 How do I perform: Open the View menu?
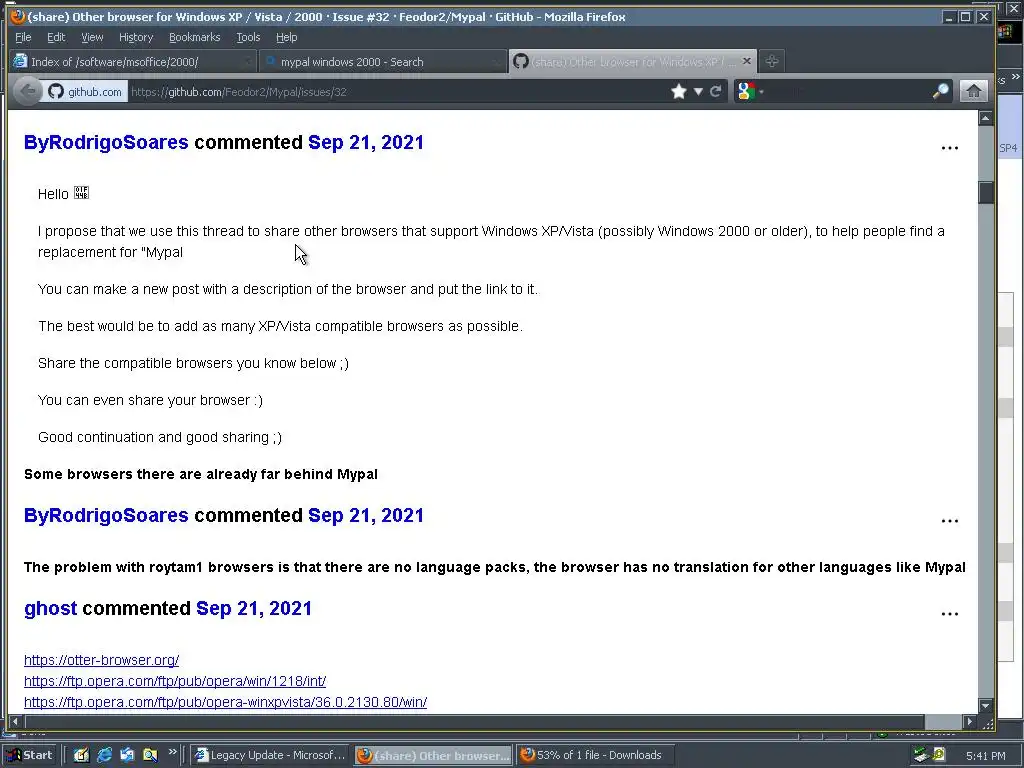tap(92, 37)
